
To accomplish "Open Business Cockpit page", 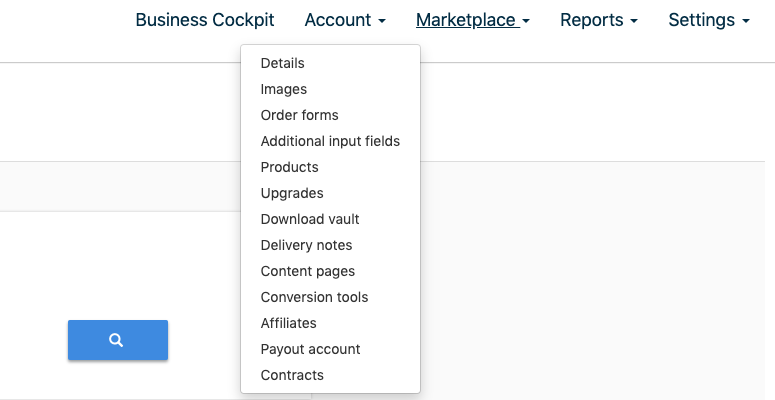I will click(204, 20).
